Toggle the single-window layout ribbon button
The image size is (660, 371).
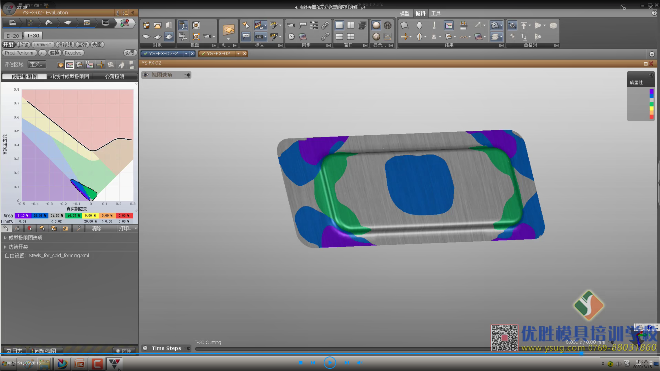(x=339, y=25)
